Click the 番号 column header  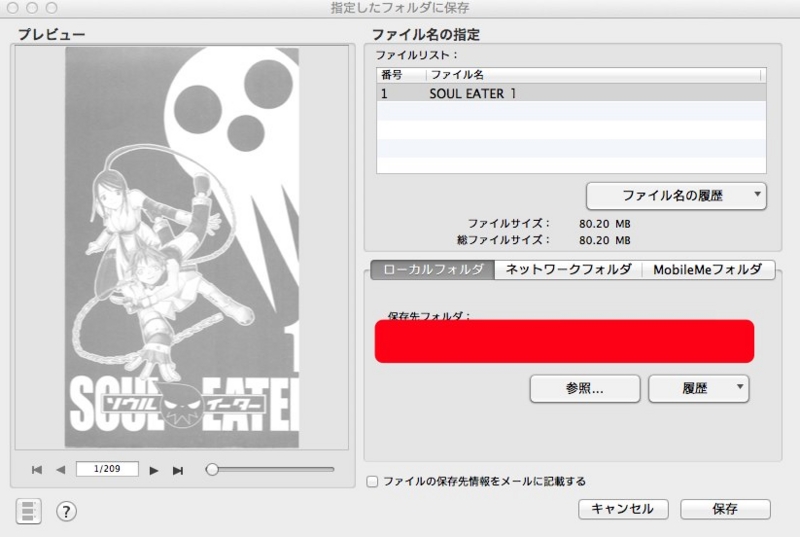[x=401, y=75]
